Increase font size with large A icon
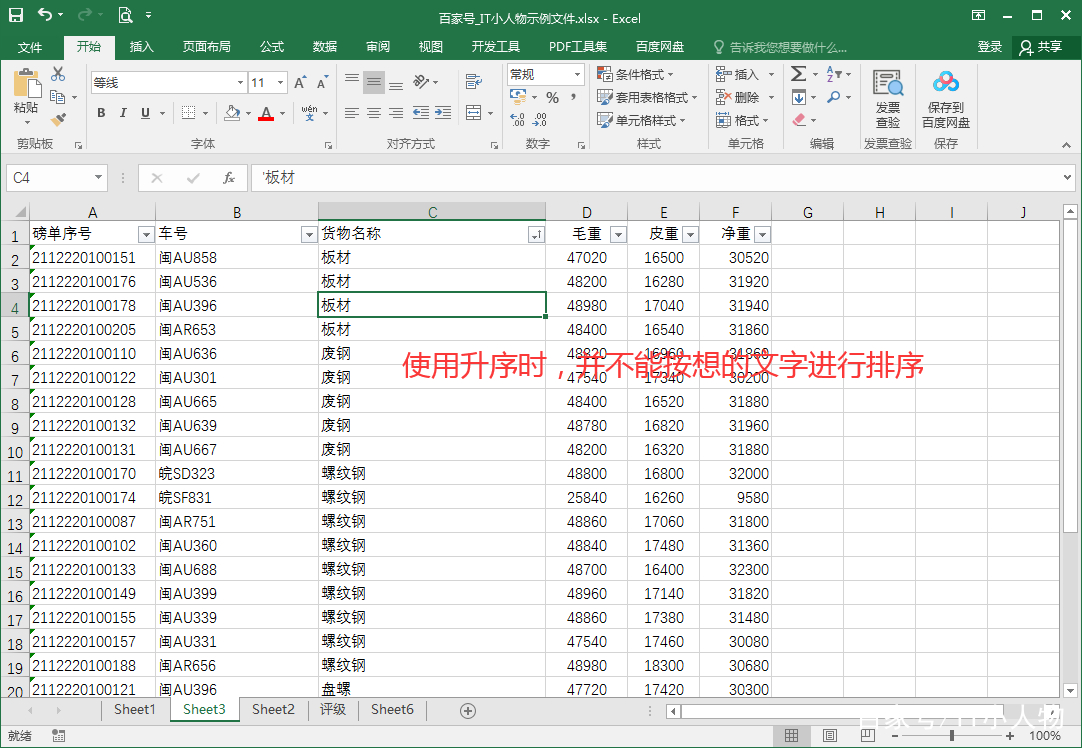This screenshot has width=1082, height=748. (x=299, y=83)
